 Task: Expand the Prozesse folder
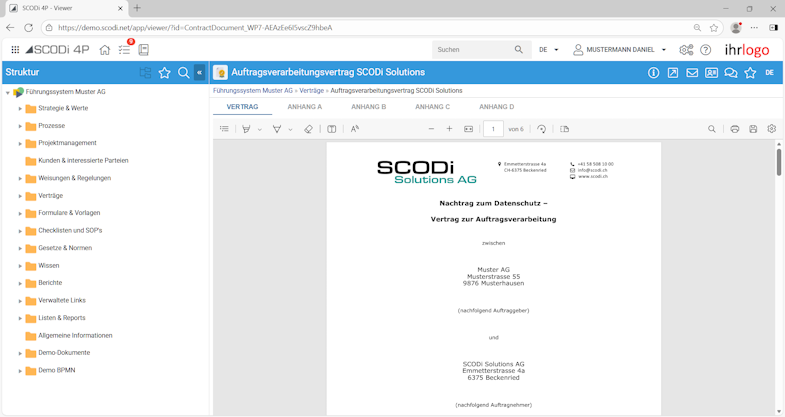[20, 126]
